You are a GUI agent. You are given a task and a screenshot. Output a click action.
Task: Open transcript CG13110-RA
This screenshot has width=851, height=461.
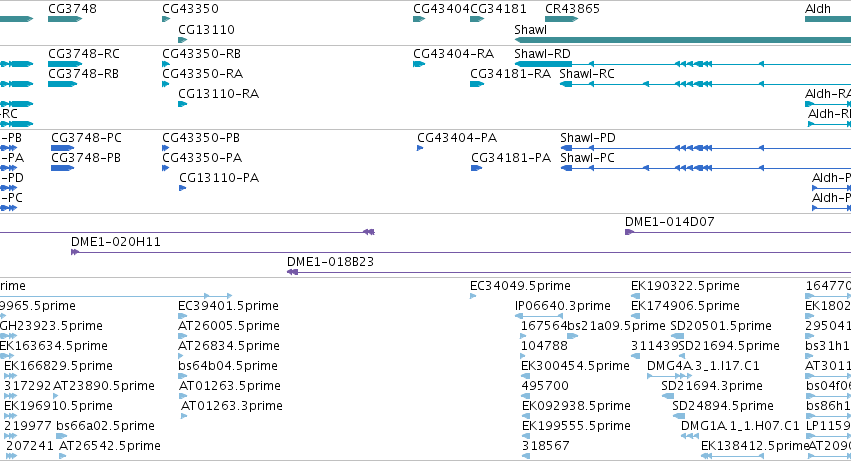pyautogui.click(x=218, y=94)
